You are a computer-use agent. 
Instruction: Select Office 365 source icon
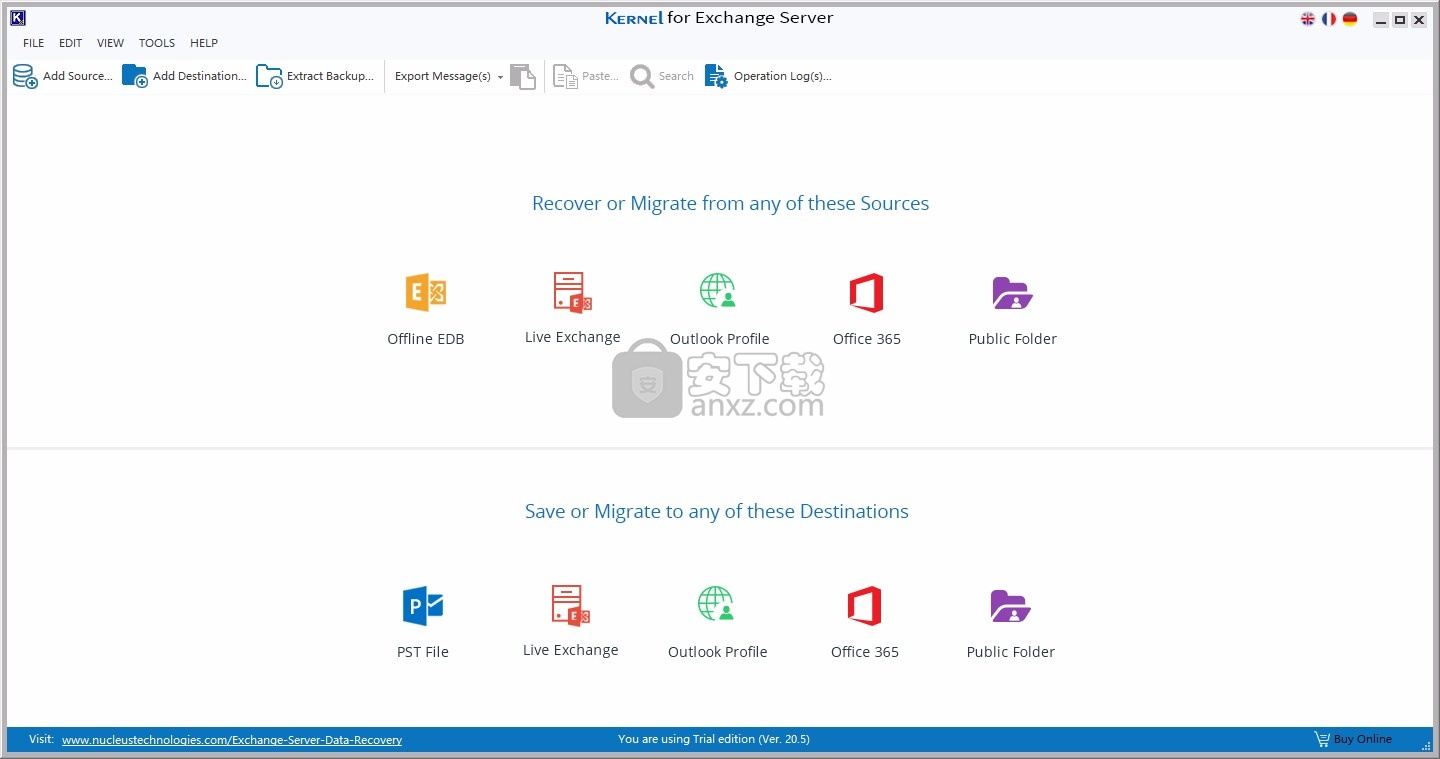[866, 293]
